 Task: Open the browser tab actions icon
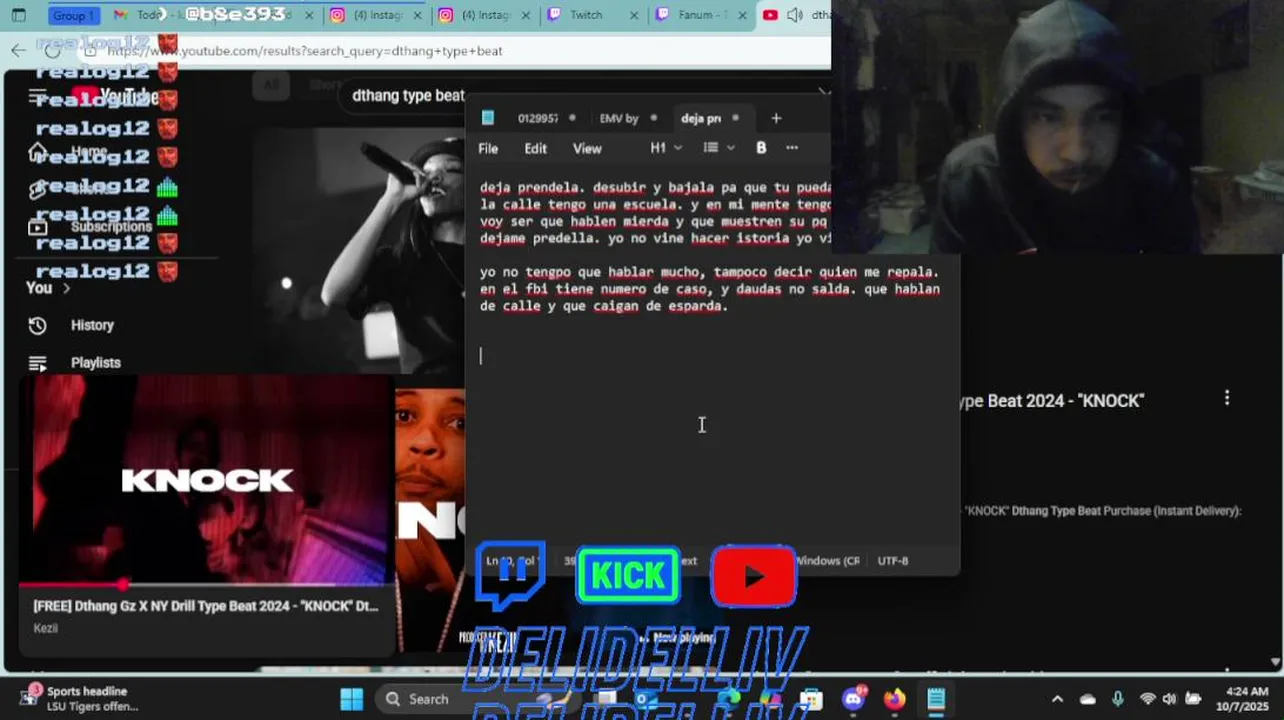coord(18,15)
